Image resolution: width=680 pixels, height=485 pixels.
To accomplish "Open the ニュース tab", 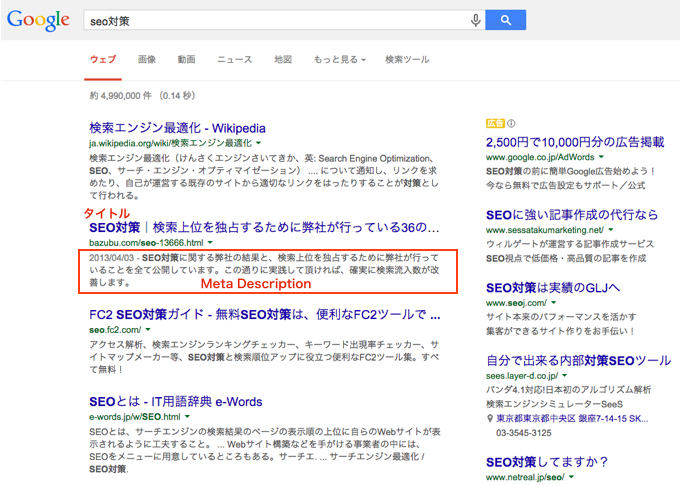I will [x=235, y=59].
